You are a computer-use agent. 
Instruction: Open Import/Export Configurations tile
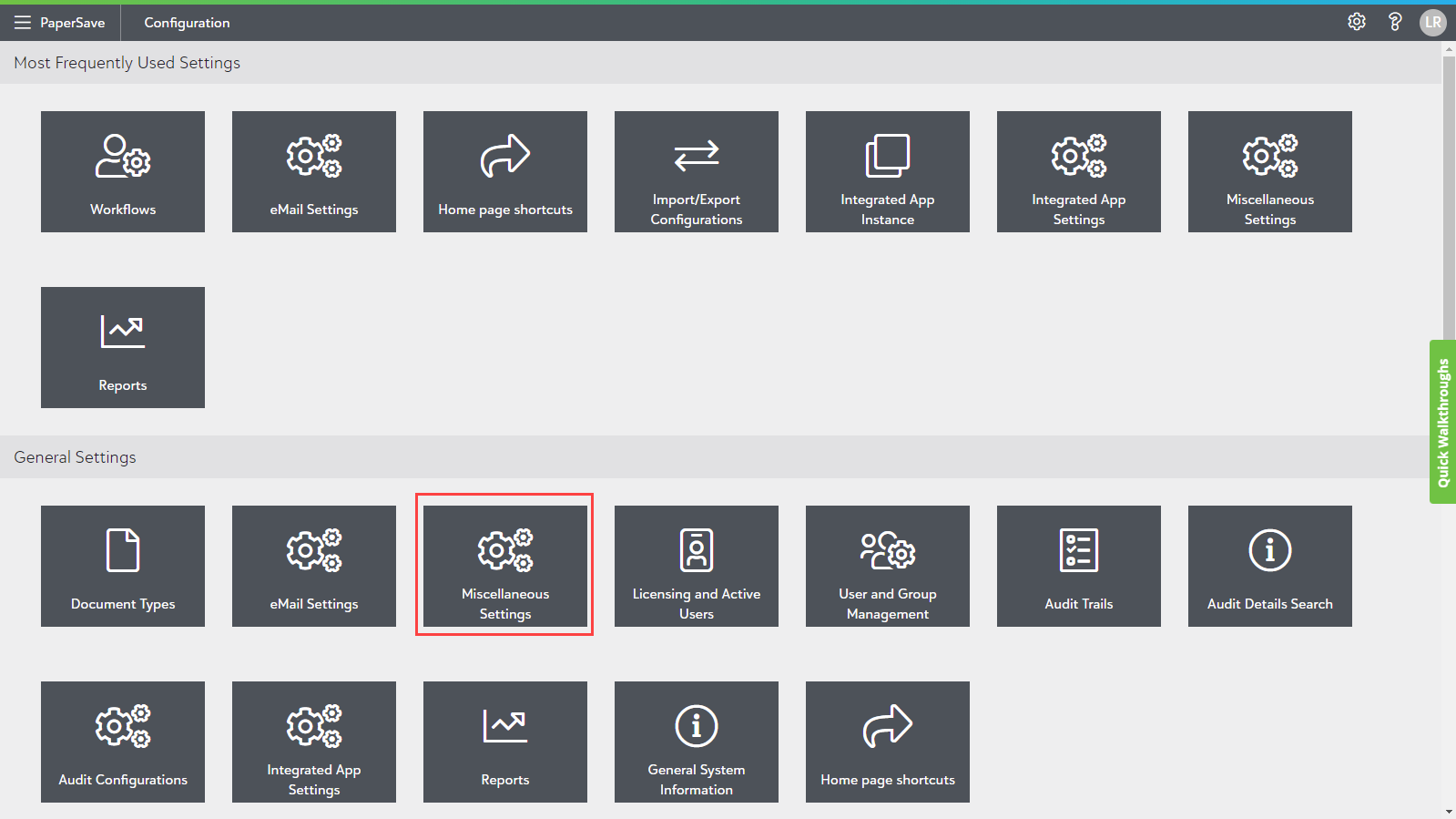pos(697,171)
